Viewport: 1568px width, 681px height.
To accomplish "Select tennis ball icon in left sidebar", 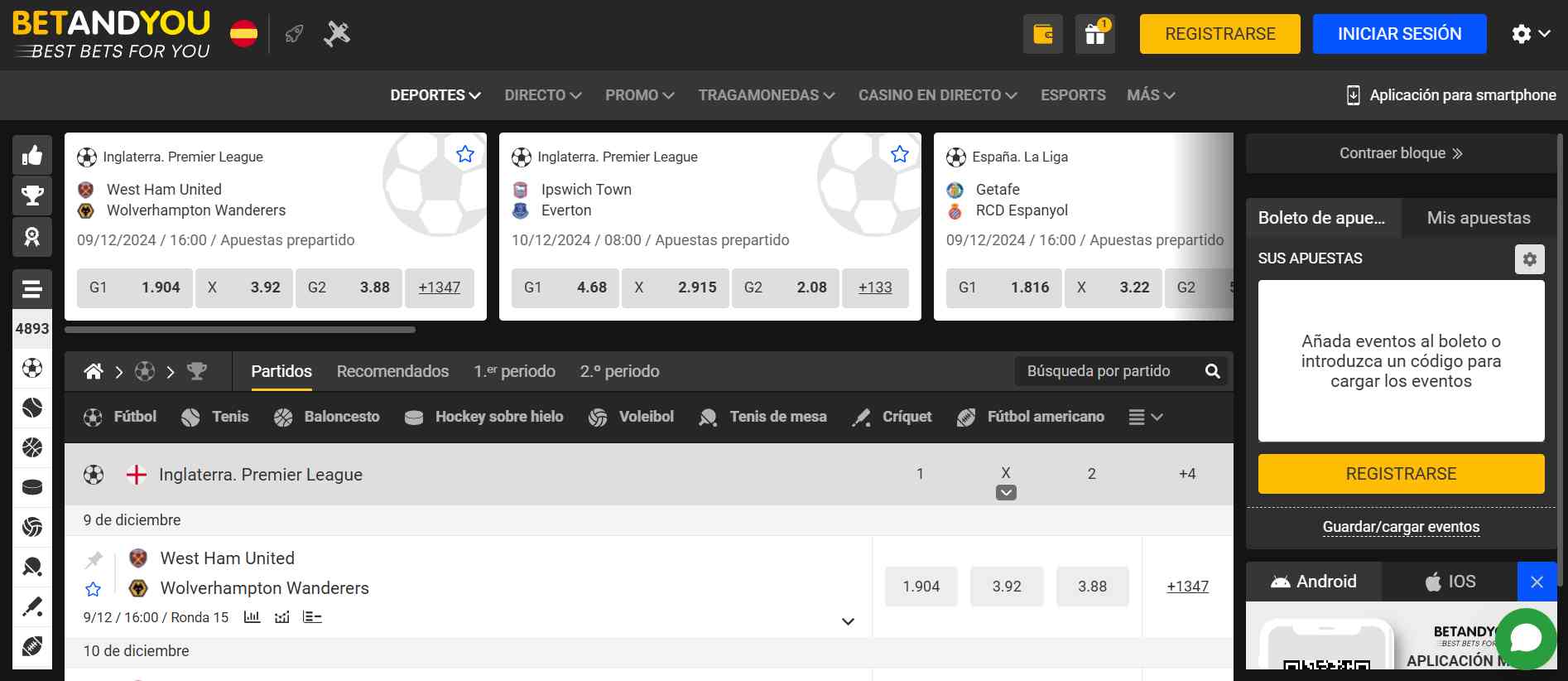I will pos(32,408).
